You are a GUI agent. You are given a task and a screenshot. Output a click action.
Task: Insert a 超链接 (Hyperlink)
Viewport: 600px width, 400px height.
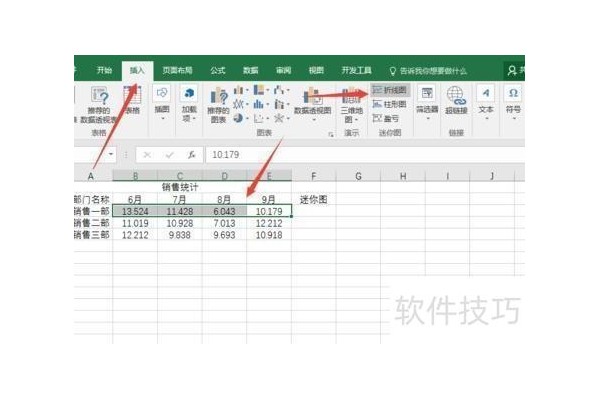tap(456, 100)
